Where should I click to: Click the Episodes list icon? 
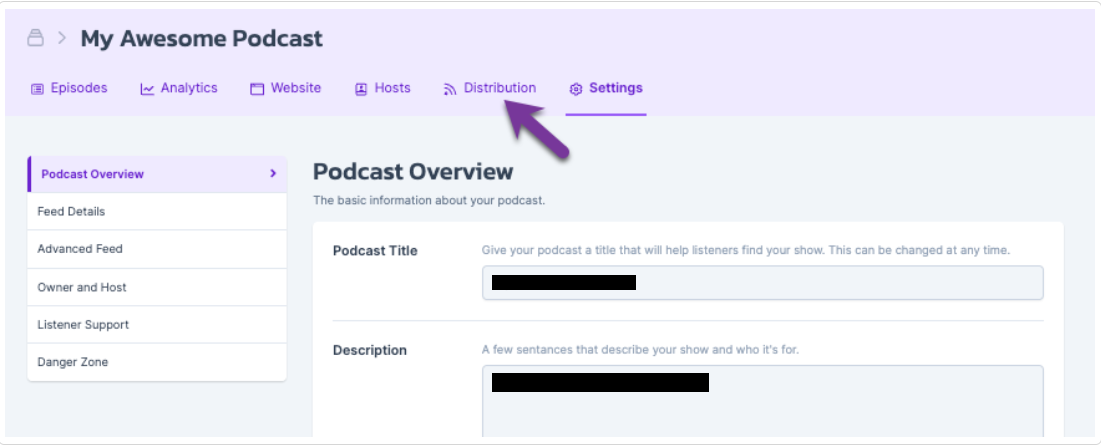coord(37,89)
